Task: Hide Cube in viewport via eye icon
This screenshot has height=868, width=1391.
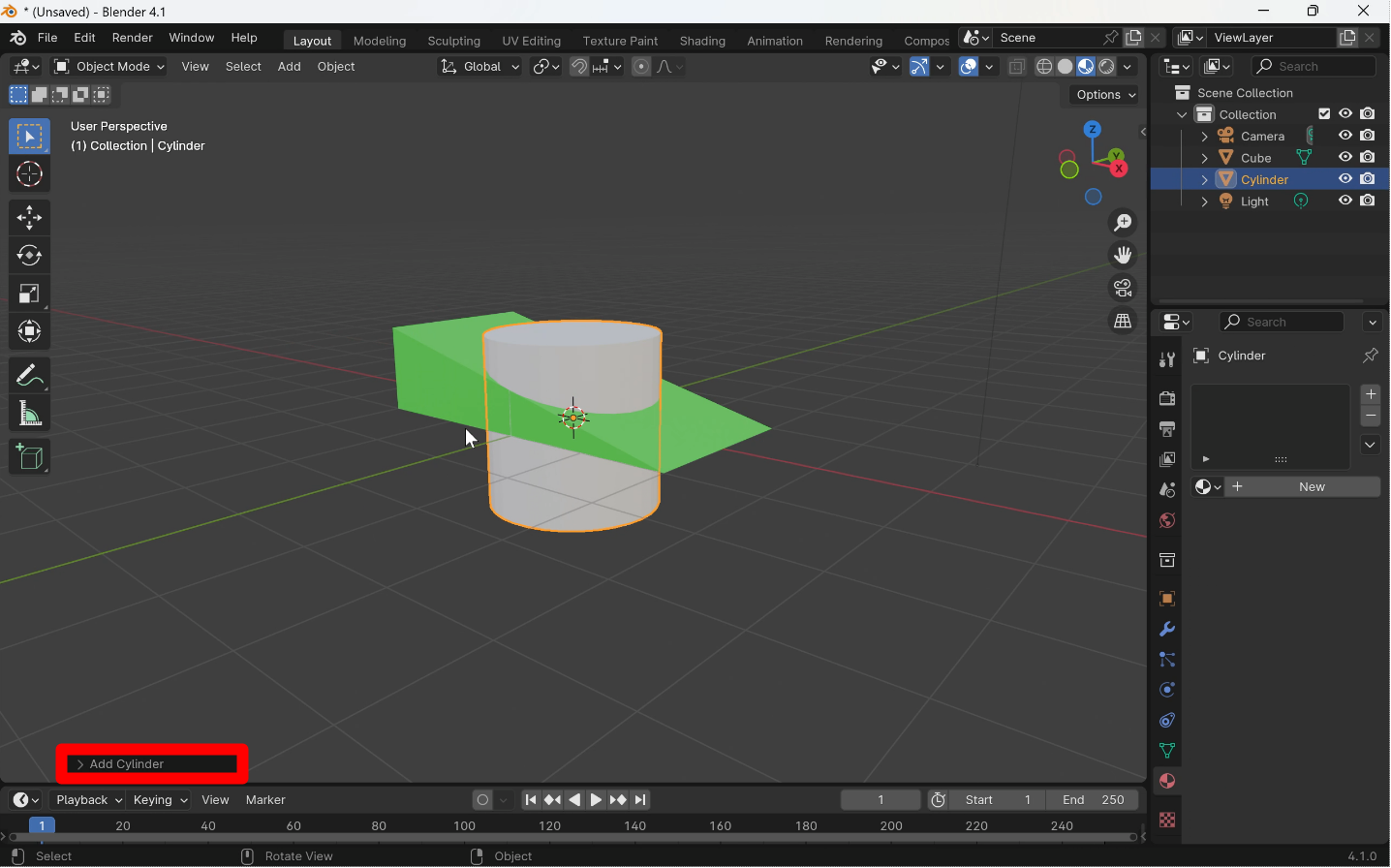Action: click(1345, 157)
